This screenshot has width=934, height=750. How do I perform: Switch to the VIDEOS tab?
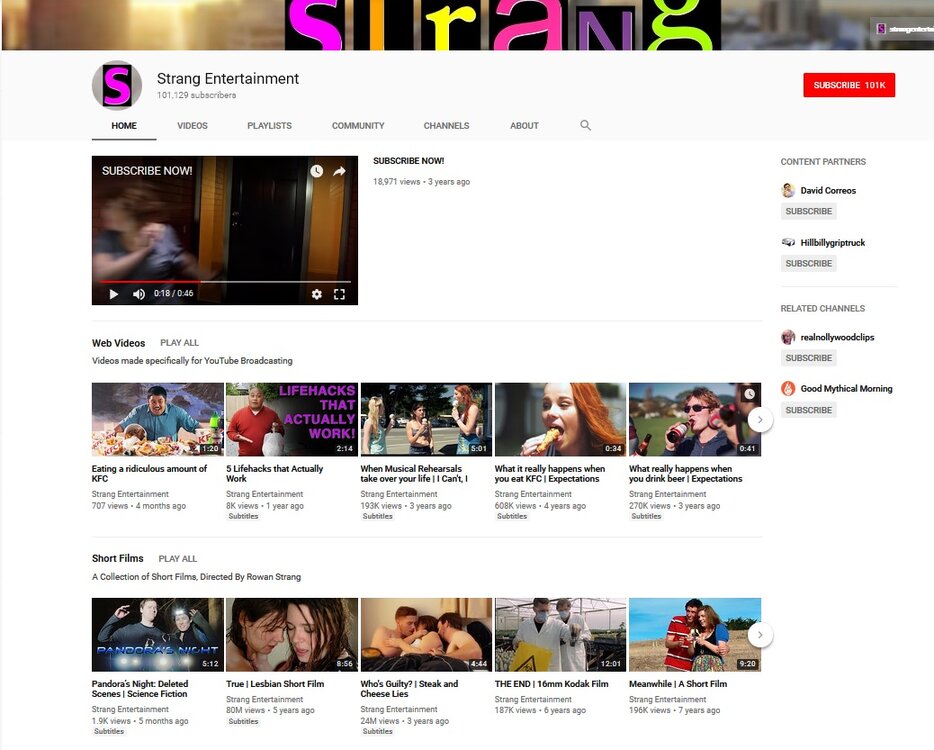192,126
